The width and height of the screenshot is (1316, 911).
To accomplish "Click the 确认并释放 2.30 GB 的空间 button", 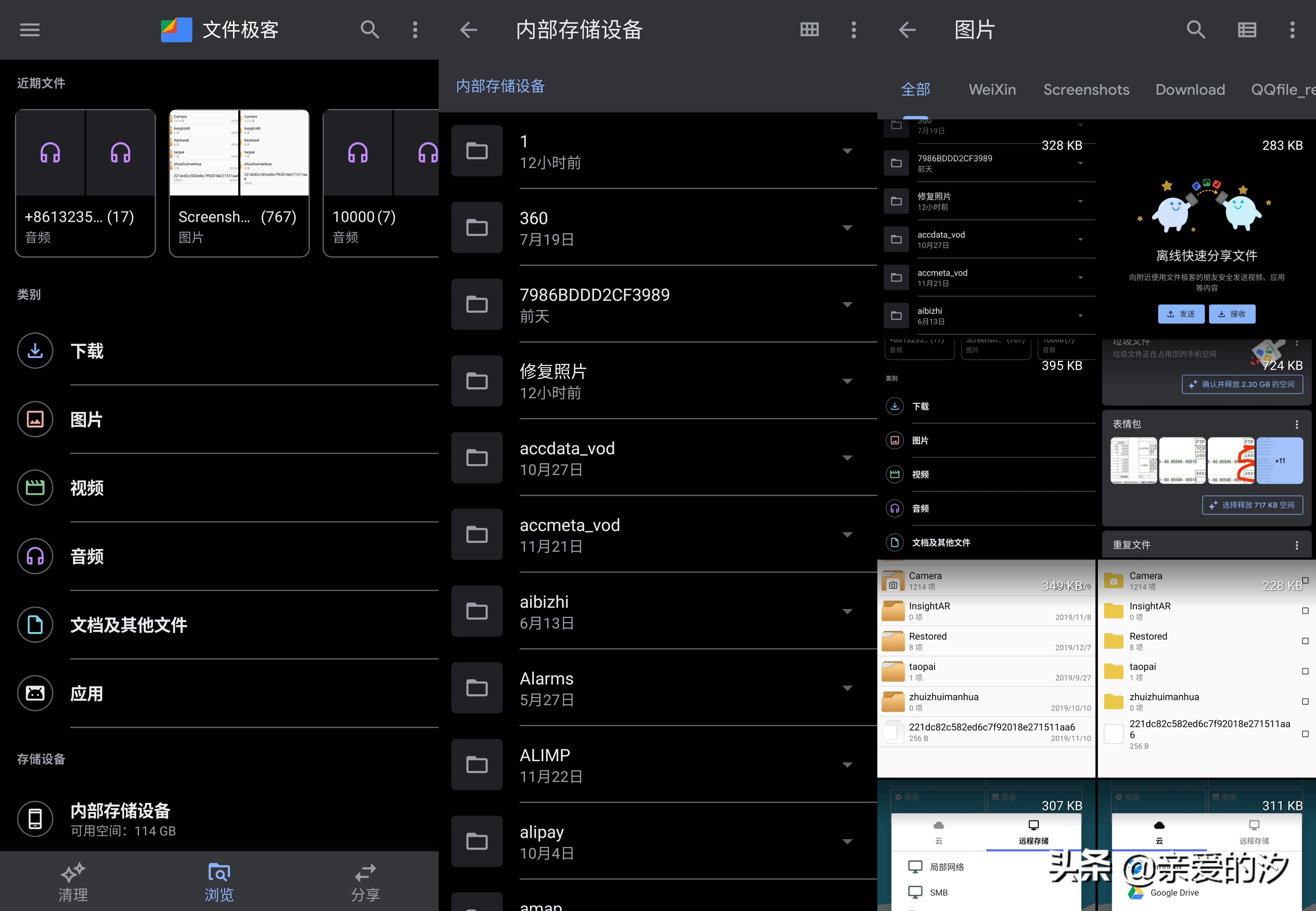I will [x=1242, y=384].
